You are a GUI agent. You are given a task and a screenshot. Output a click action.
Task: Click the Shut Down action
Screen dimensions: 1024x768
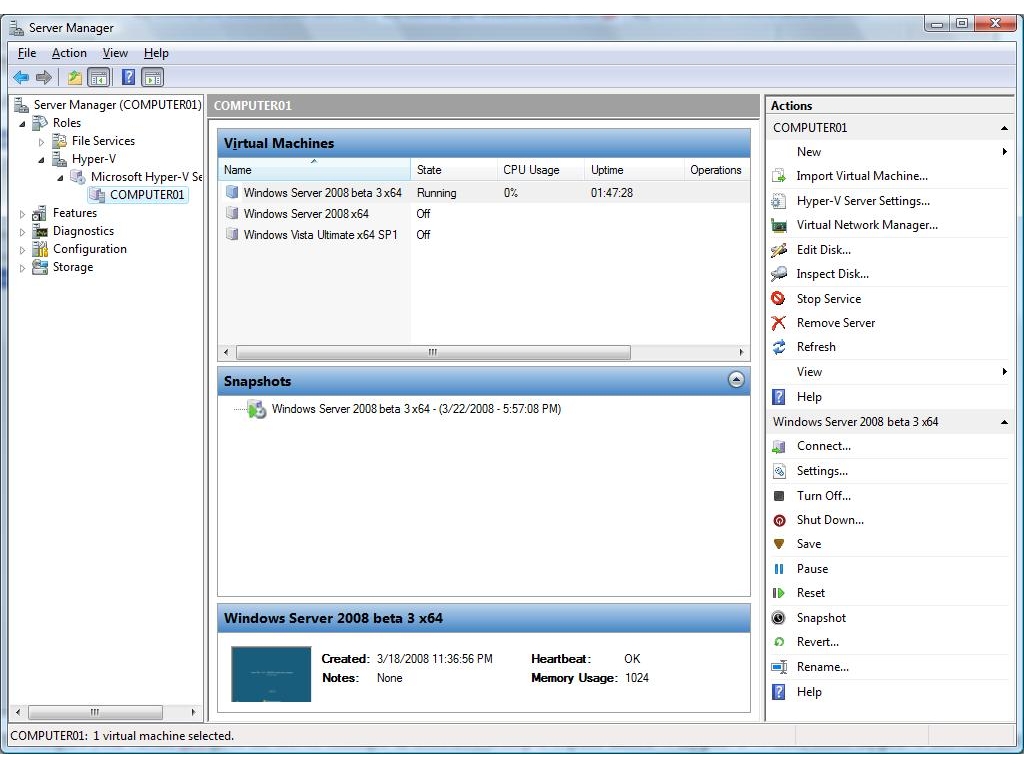[x=829, y=520]
